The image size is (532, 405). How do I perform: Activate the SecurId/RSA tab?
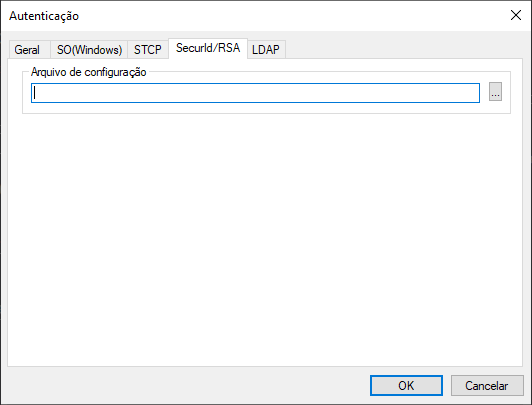[208, 48]
